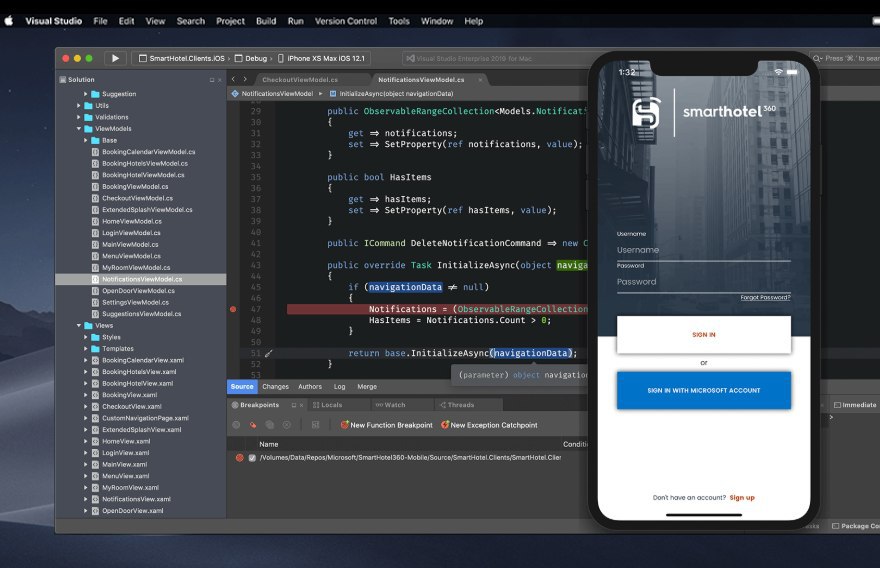The image size is (880, 568).
Task: Switch to CheckoutViewModel.cs tab
Action: coord(300,80)
